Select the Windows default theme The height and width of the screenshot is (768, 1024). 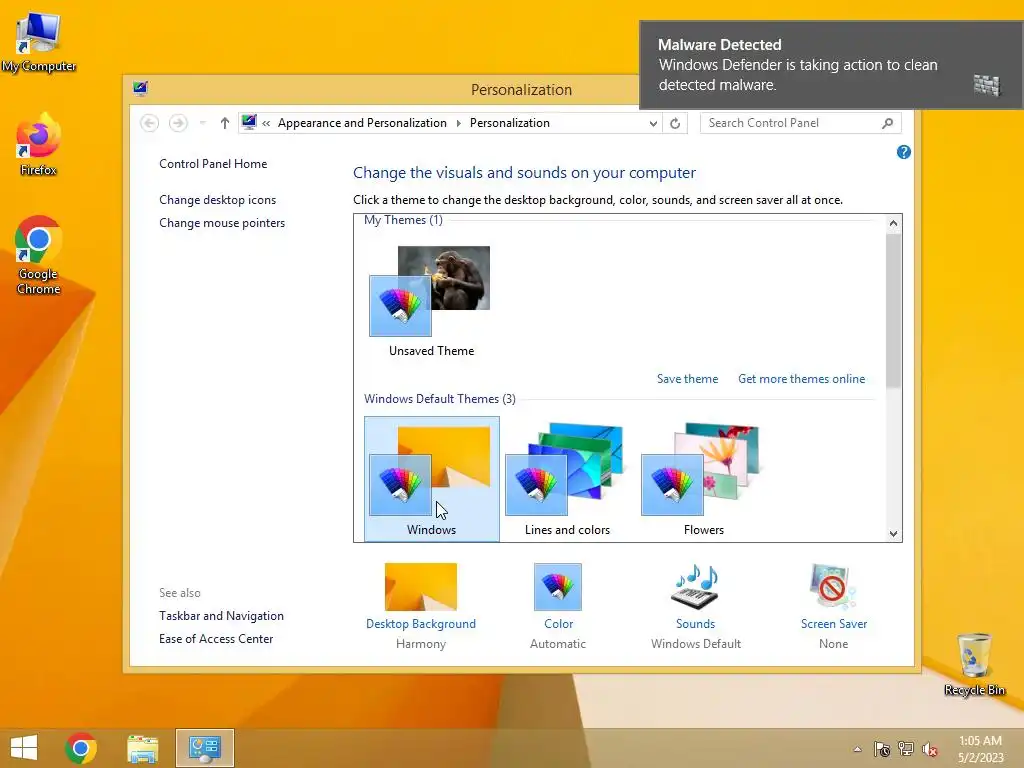(432, 479)
